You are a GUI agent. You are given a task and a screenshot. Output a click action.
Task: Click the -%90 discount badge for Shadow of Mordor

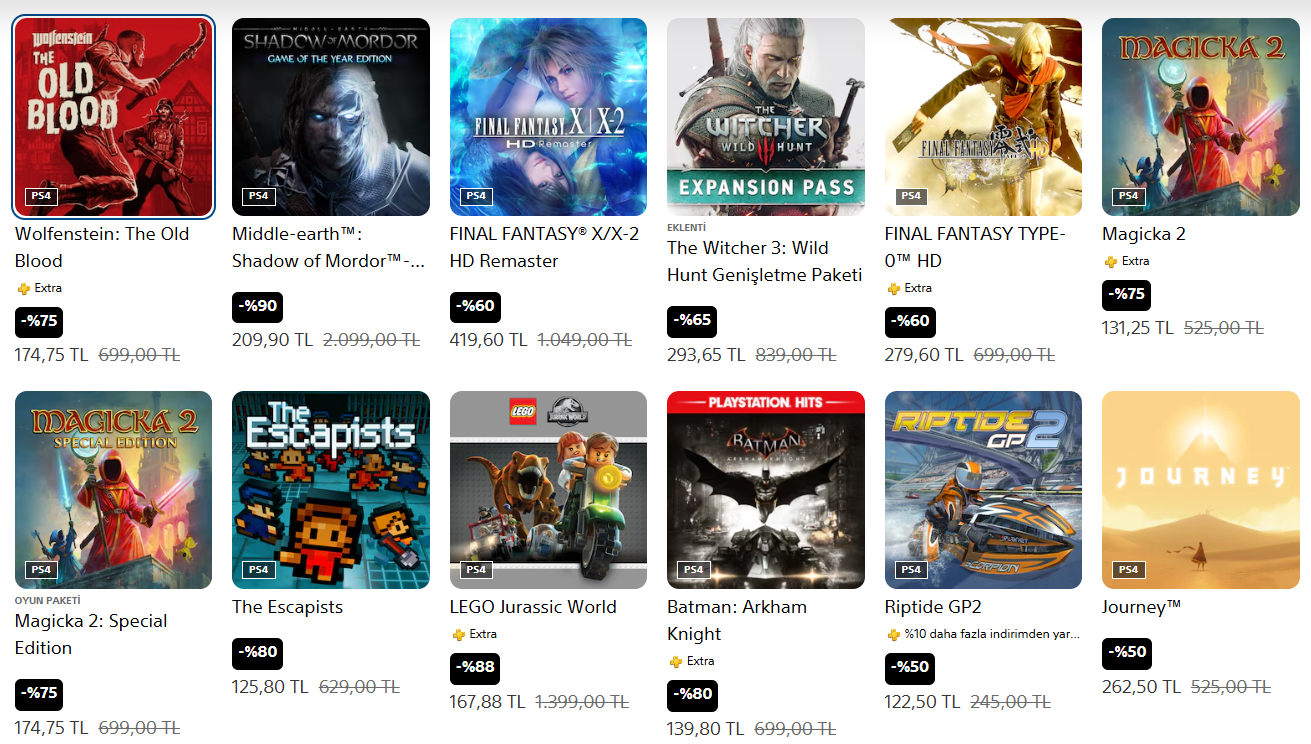257,307
